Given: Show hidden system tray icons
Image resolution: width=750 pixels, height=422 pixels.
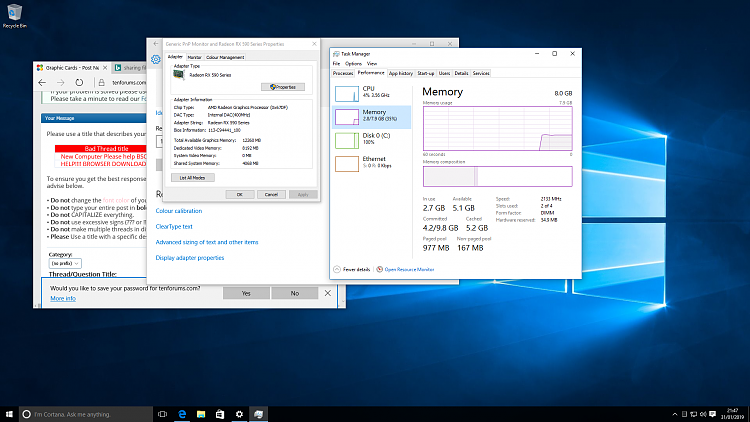Looking at the screenshot, I should tap(674, 414).
